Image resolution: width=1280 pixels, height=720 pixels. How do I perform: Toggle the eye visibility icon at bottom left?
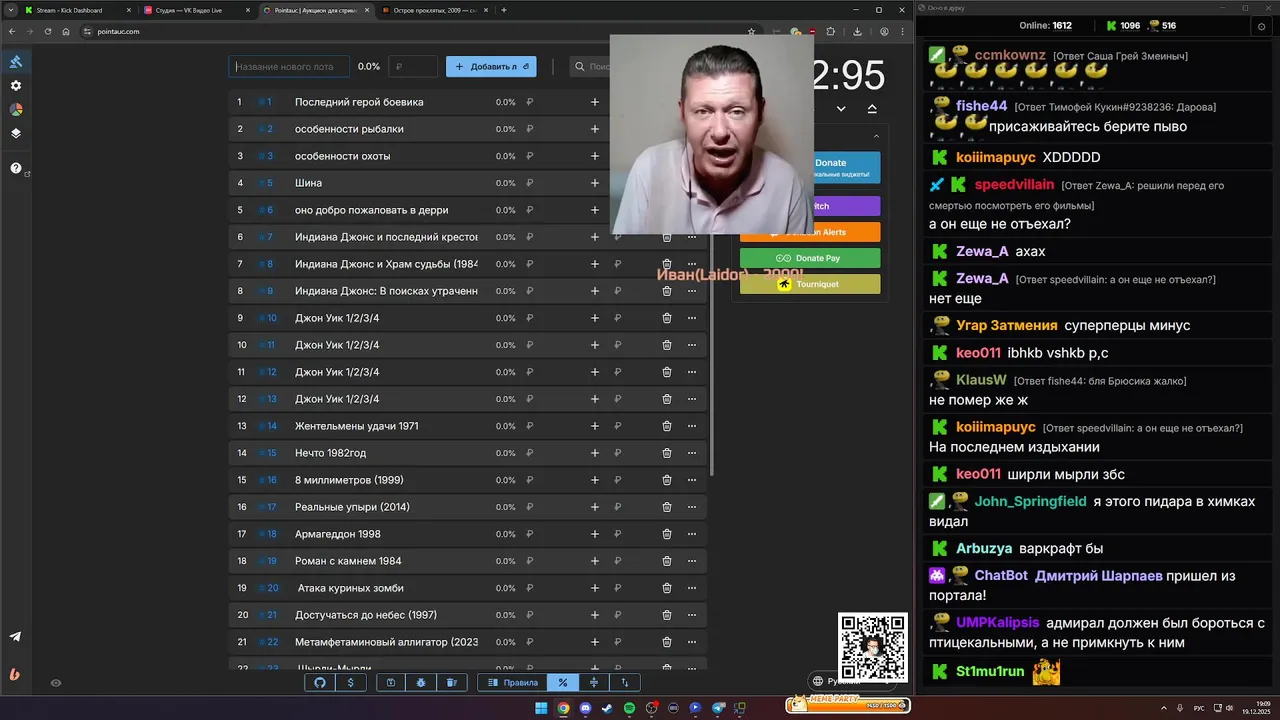[x=56, y=683]
